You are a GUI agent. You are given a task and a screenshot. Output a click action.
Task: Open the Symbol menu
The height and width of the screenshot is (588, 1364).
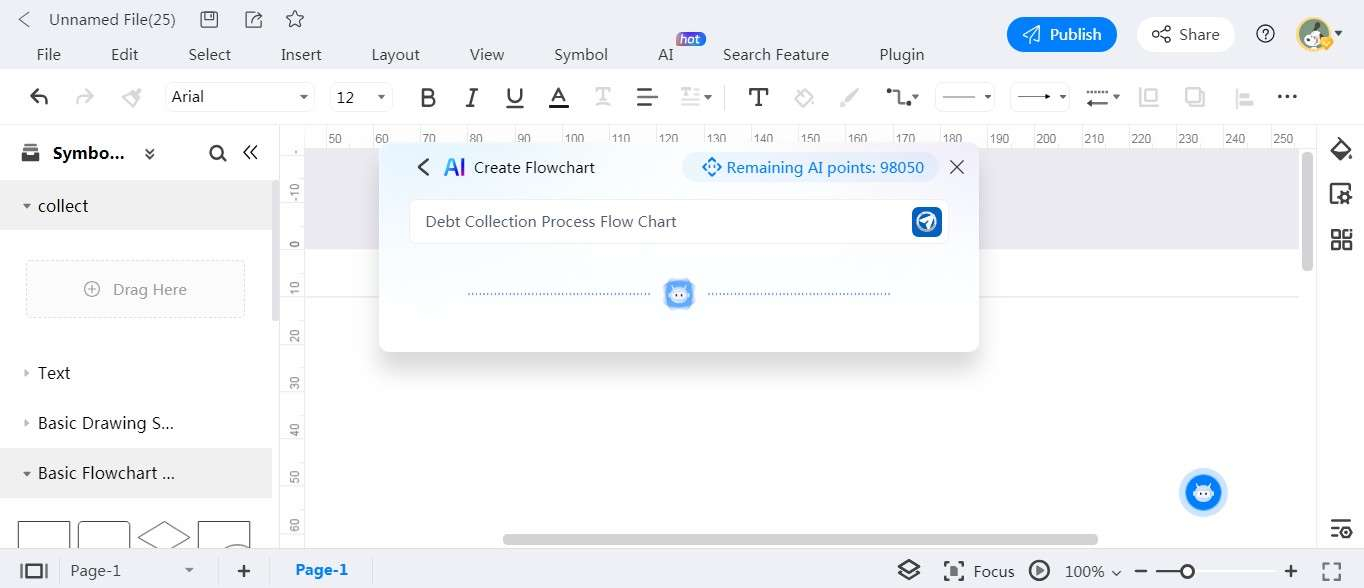(581, 54)
